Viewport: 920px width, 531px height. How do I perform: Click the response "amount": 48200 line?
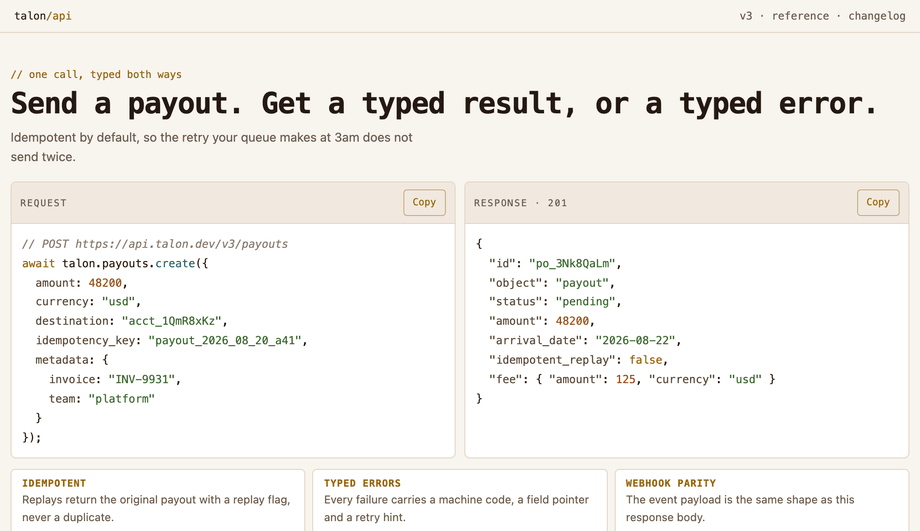pyautogui.click(x=542, y=321)
